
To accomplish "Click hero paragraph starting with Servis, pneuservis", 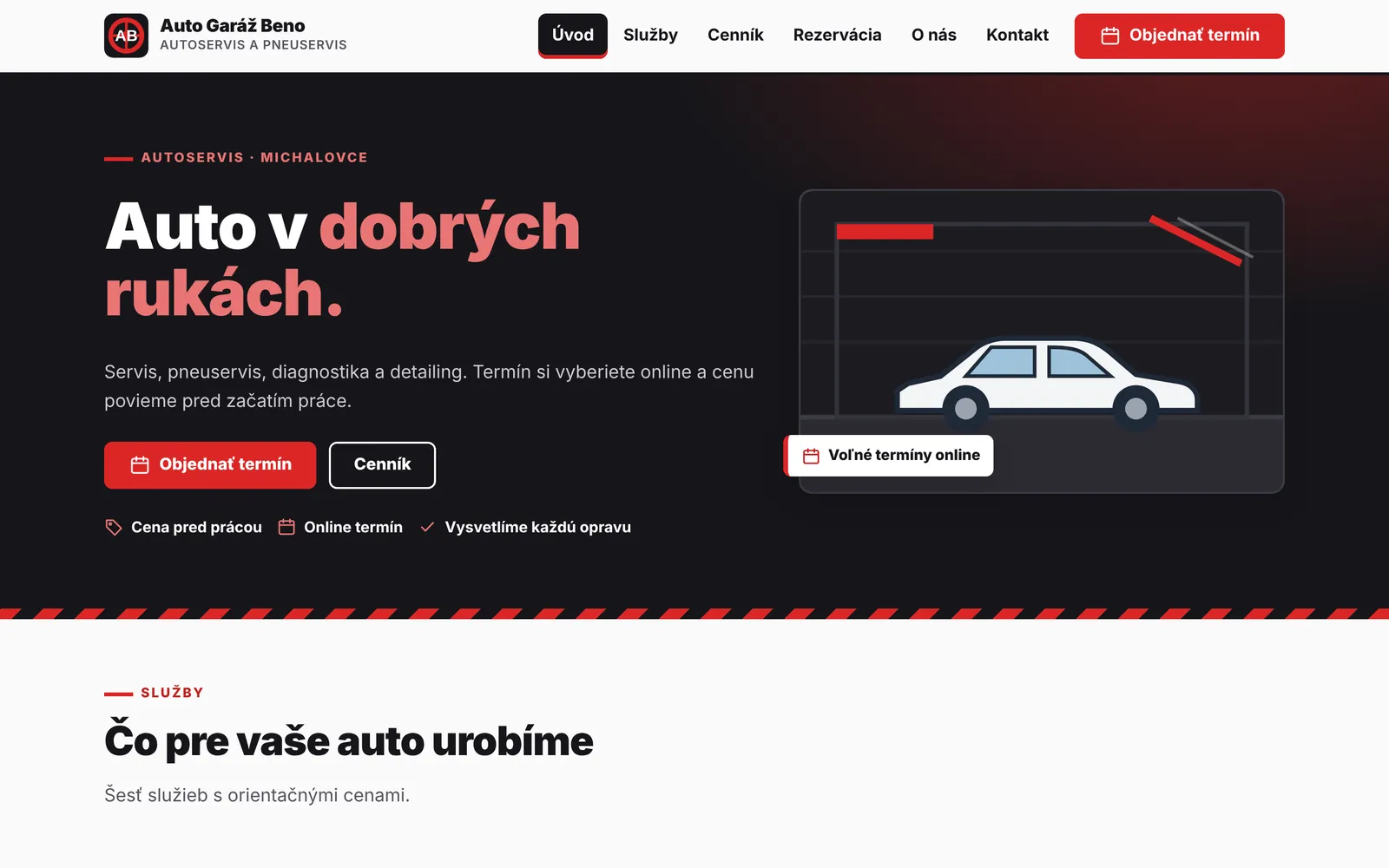I will coord(429,386).
